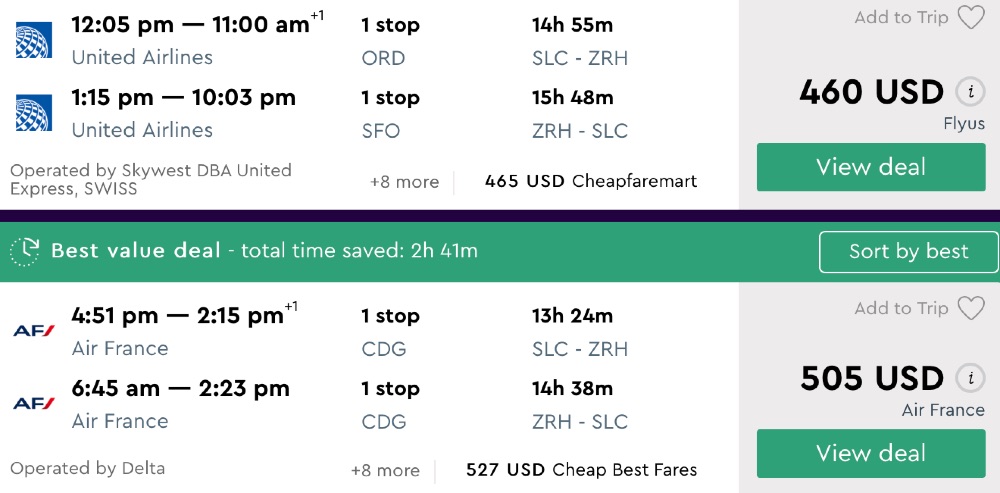Expand +8 more offers for United flight
Screen dimensions: 1000x493
[x=404, y=182]
